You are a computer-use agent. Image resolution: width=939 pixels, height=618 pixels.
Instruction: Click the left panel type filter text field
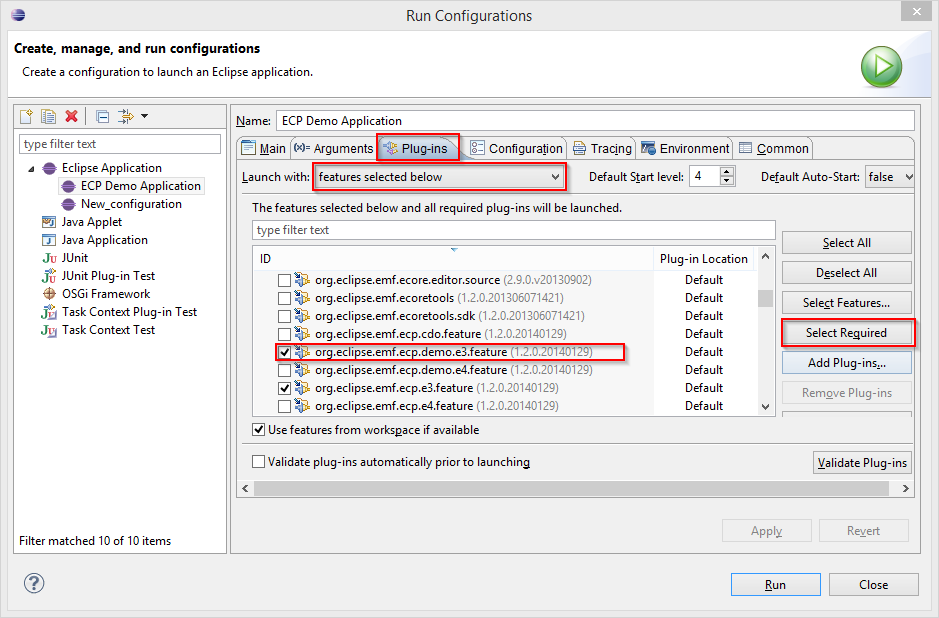point(120,144)
